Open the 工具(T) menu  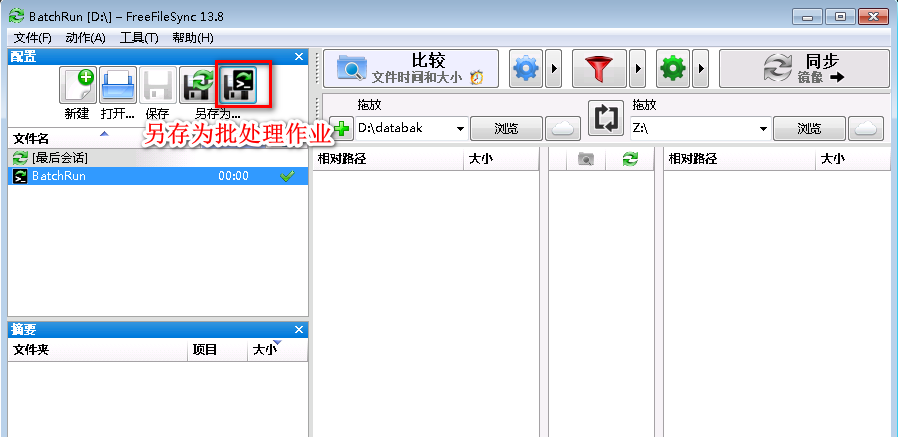(138, 37)
